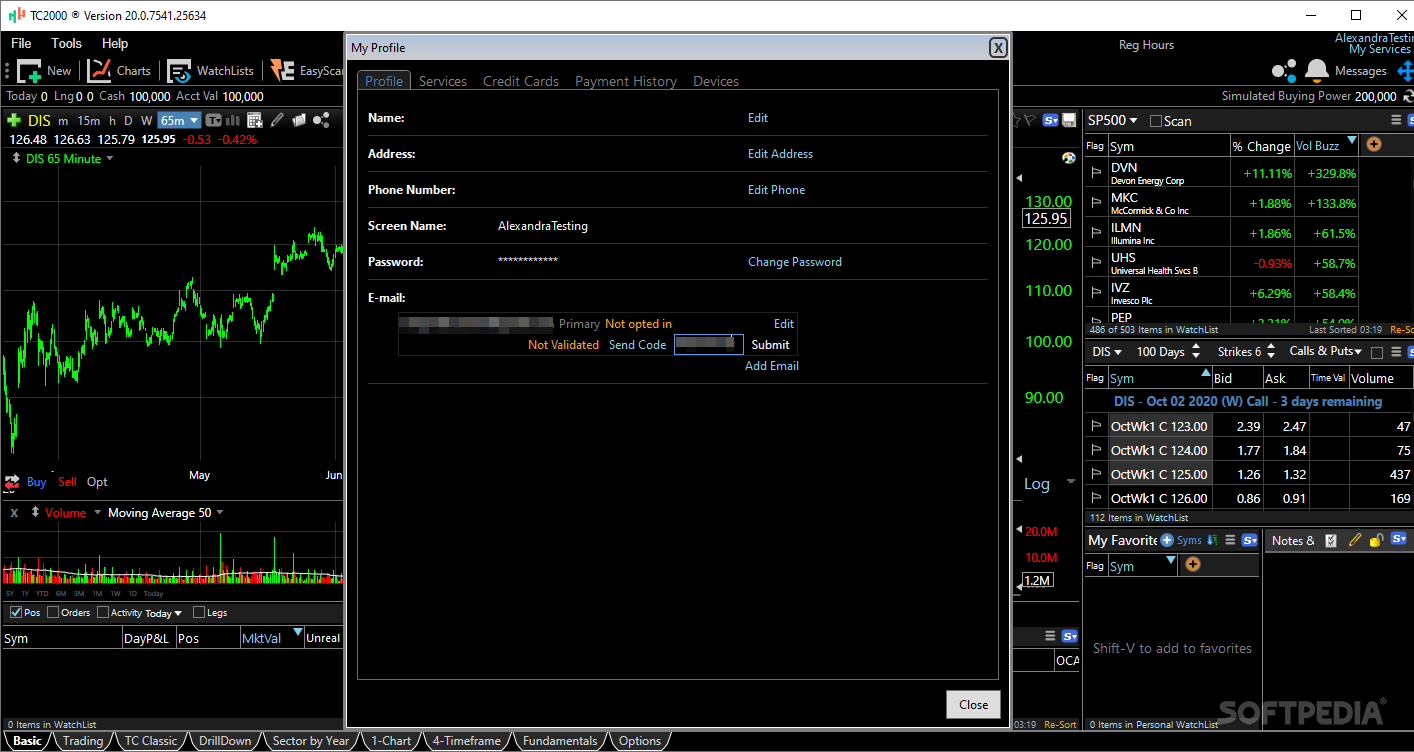Check the Orders checkbox
Screen dimensions: 1414x752
53,612
